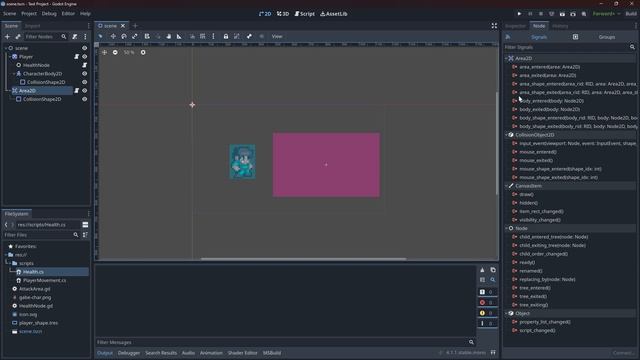Collapse the Area2D signals section
This screenshot has width=640, height=360.
pos(507,58)
